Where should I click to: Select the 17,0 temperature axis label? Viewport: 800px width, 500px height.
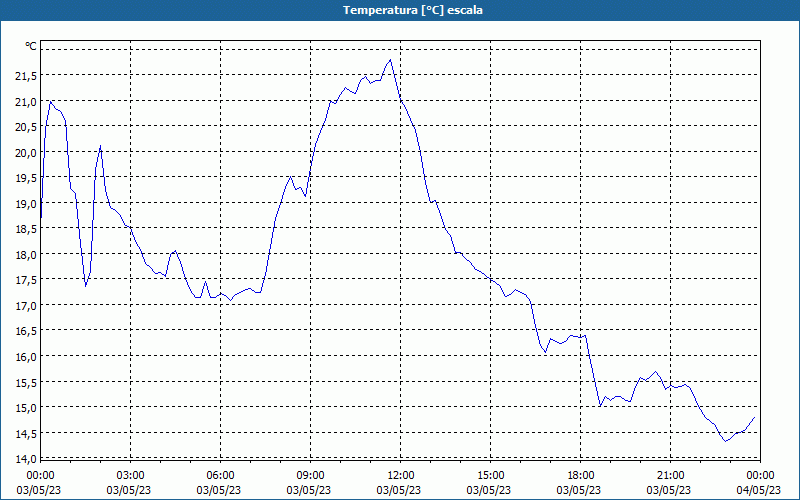pos(26,306)
